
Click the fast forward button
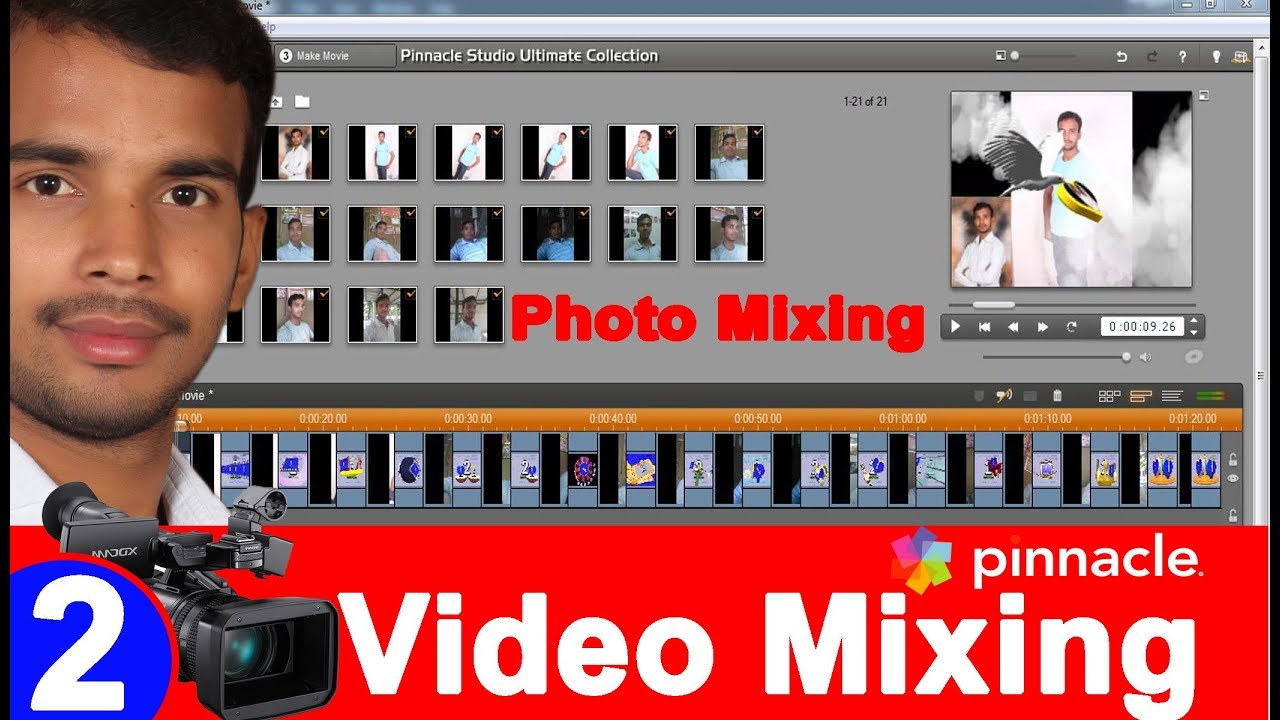point(1043,326)
